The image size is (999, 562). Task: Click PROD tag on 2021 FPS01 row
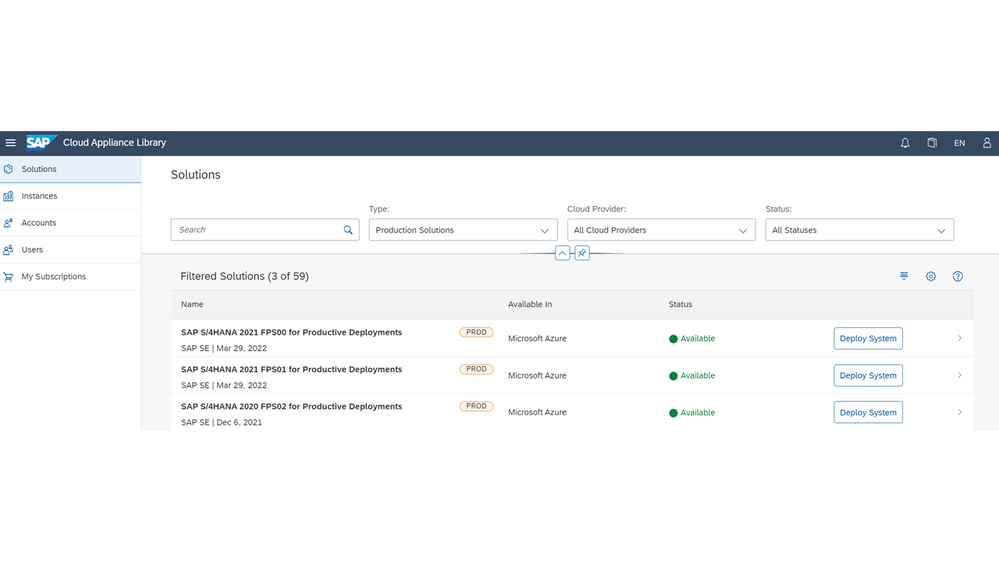[476, 369]
